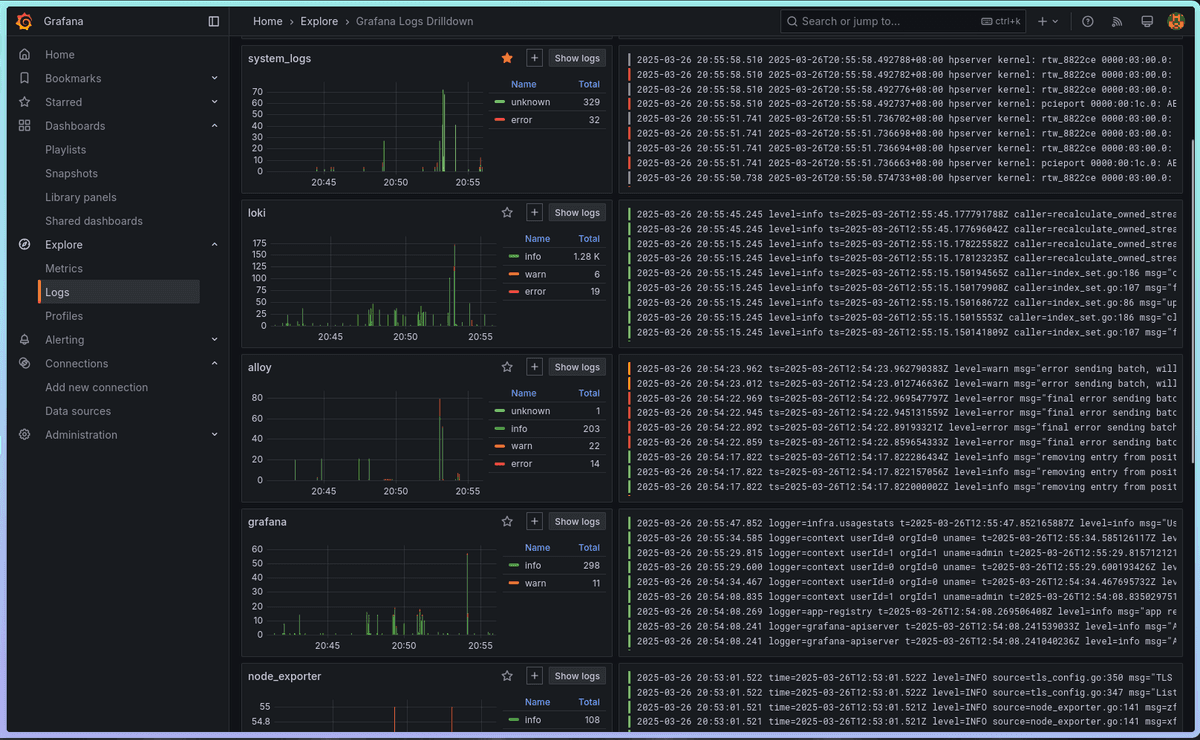The image size is (1200, 740).
Task: Show logs for system_logs
Action: tap(578, 58)
